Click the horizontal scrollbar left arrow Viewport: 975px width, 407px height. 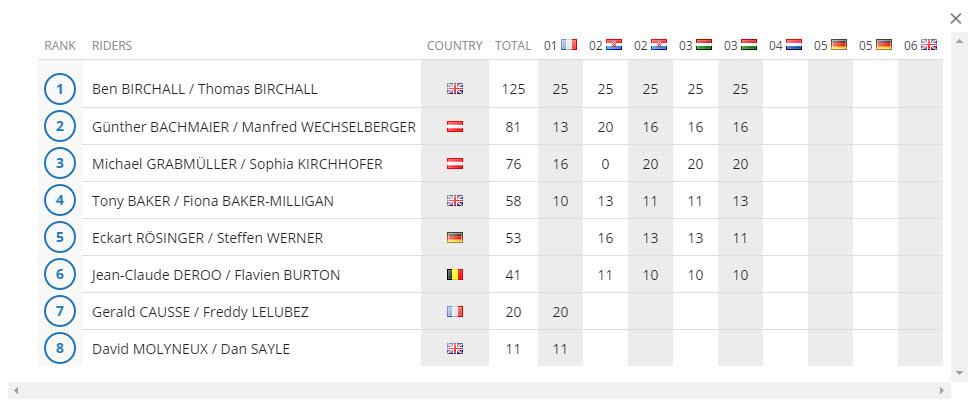[x=16, y=390]
